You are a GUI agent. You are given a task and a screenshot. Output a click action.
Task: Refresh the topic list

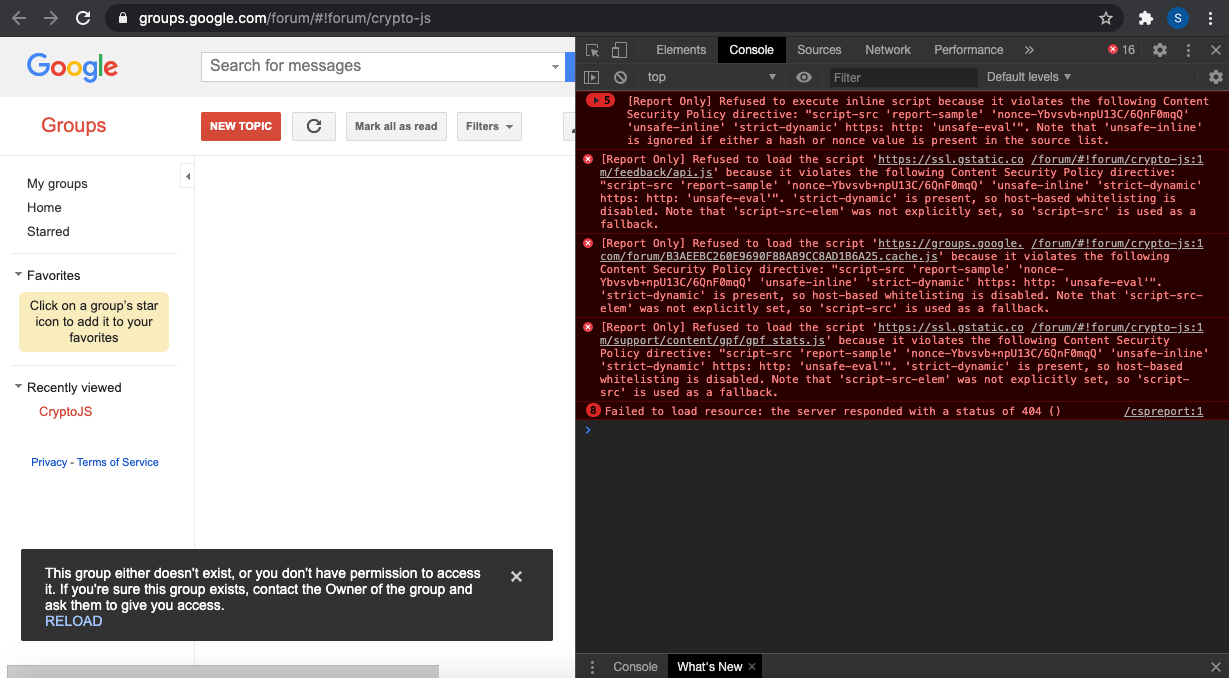click(x=314, y=126)
